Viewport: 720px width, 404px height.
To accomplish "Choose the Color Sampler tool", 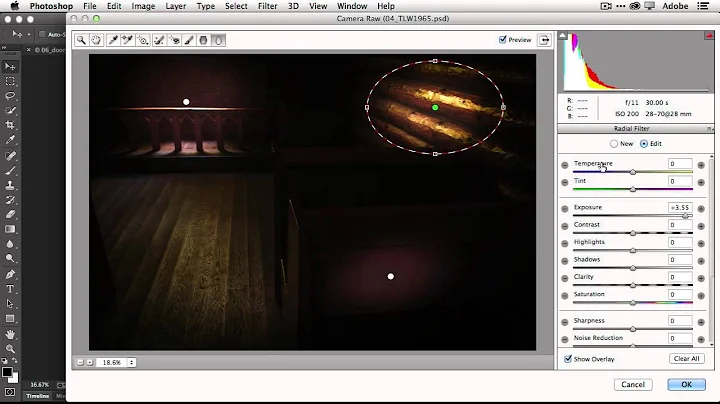I will click(x=128, y=40).
